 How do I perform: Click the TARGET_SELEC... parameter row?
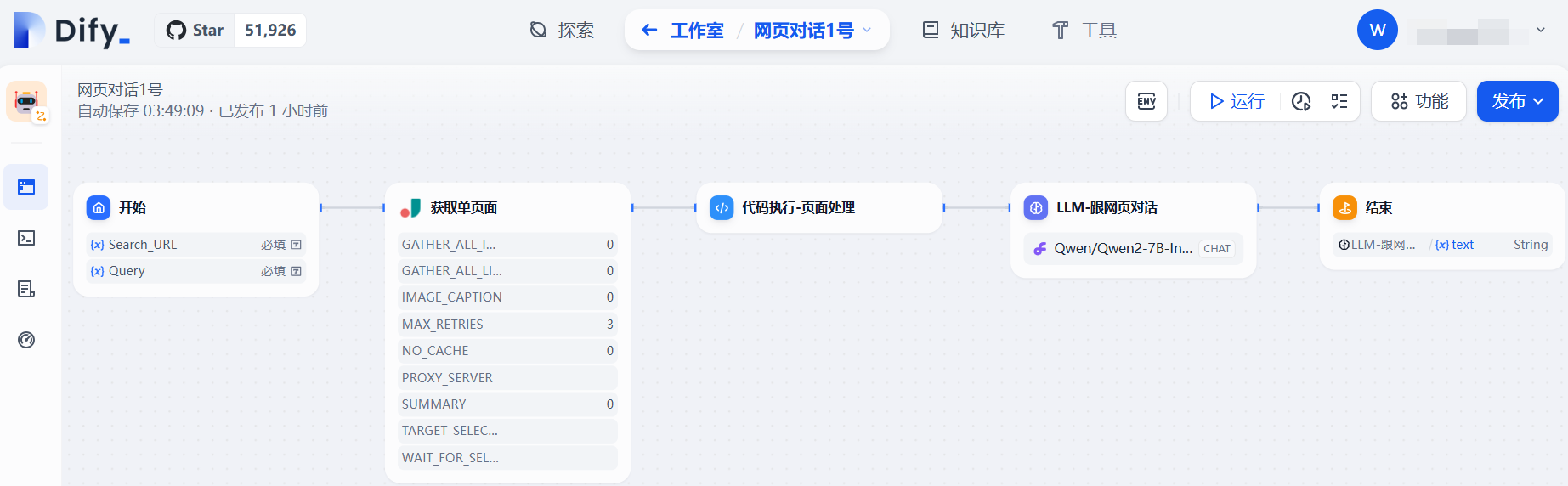[507, 431]
